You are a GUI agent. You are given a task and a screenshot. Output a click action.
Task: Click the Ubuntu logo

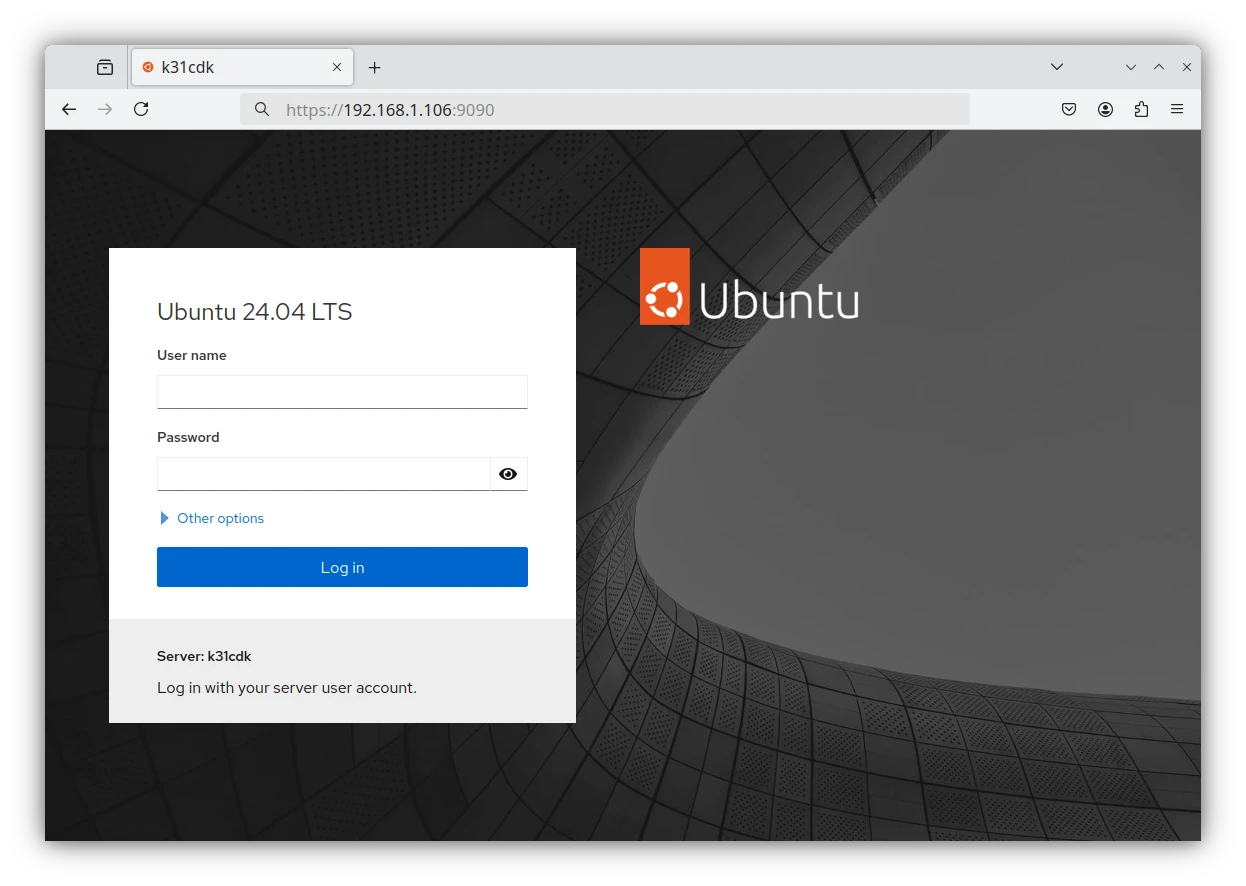pos(749,287)
